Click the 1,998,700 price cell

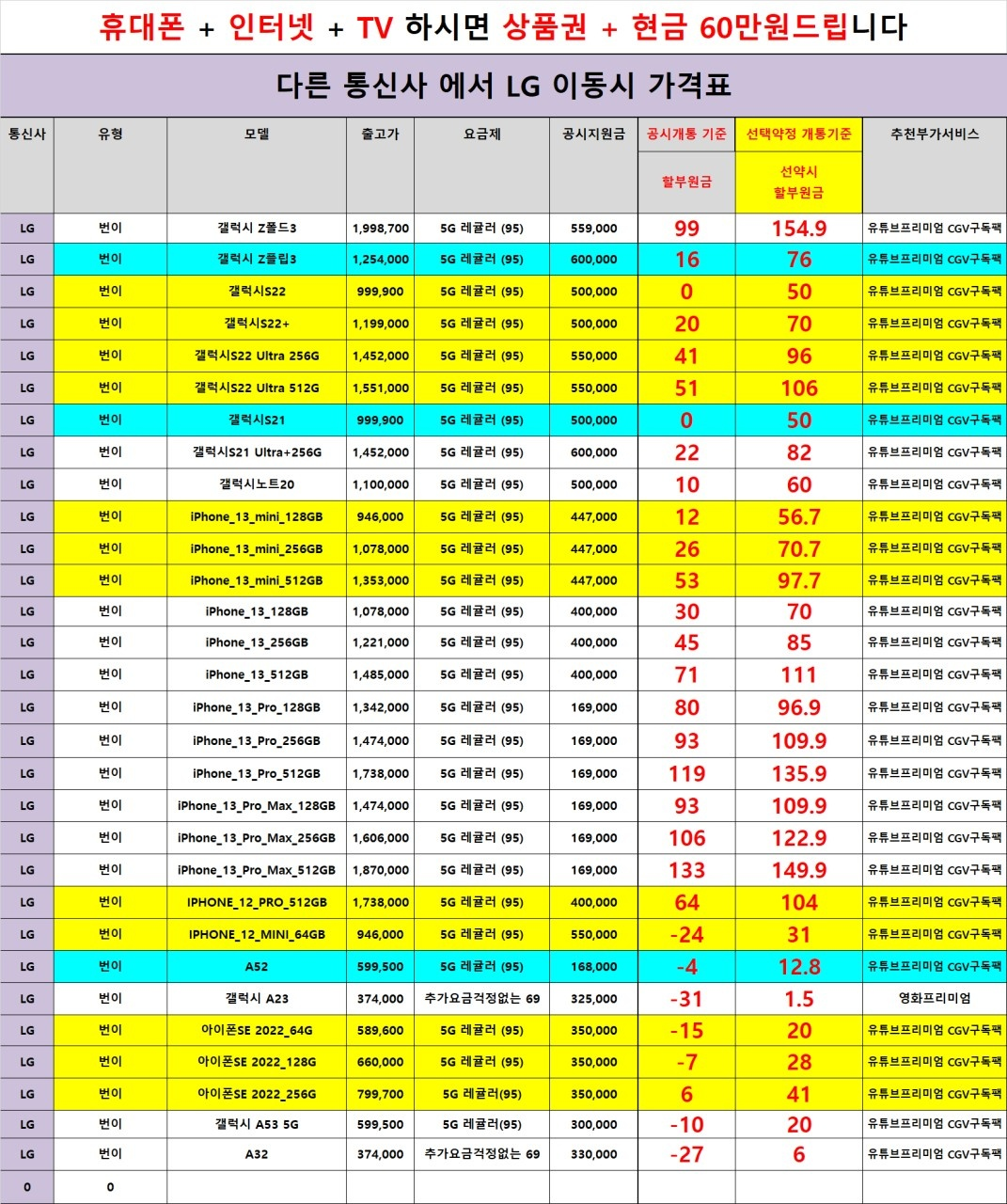380,229
